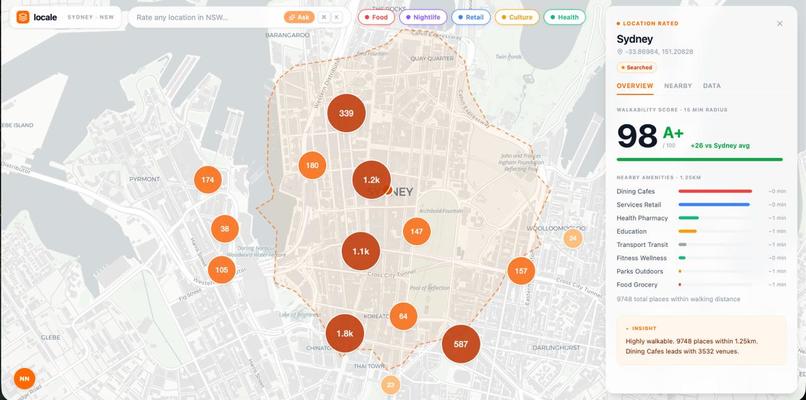Click the 157 cluster marker
This screenshot has width=806, height=400.
click(521, 271)
